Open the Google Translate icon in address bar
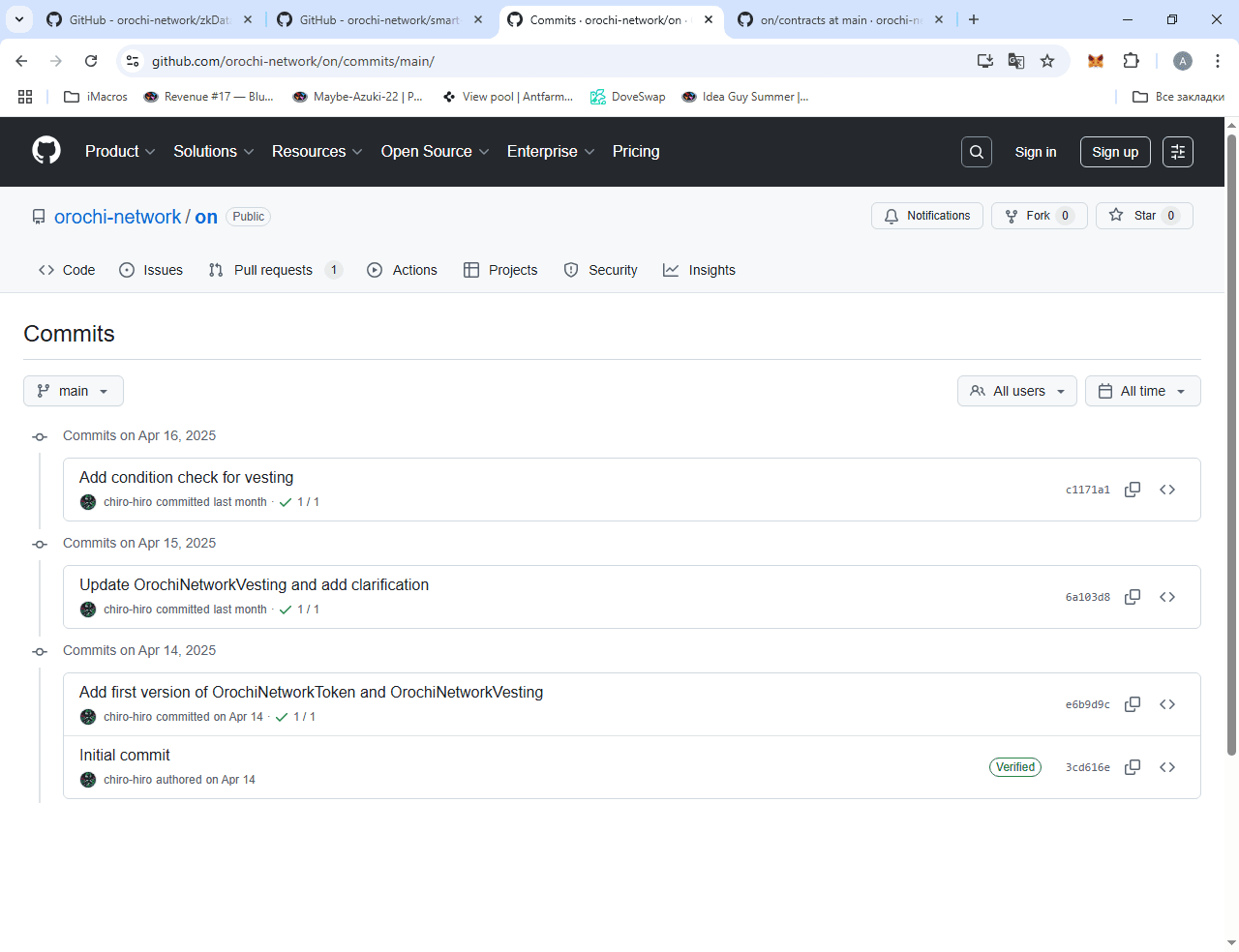Viewport: 1239px width, 952px height. point(1016,61)
